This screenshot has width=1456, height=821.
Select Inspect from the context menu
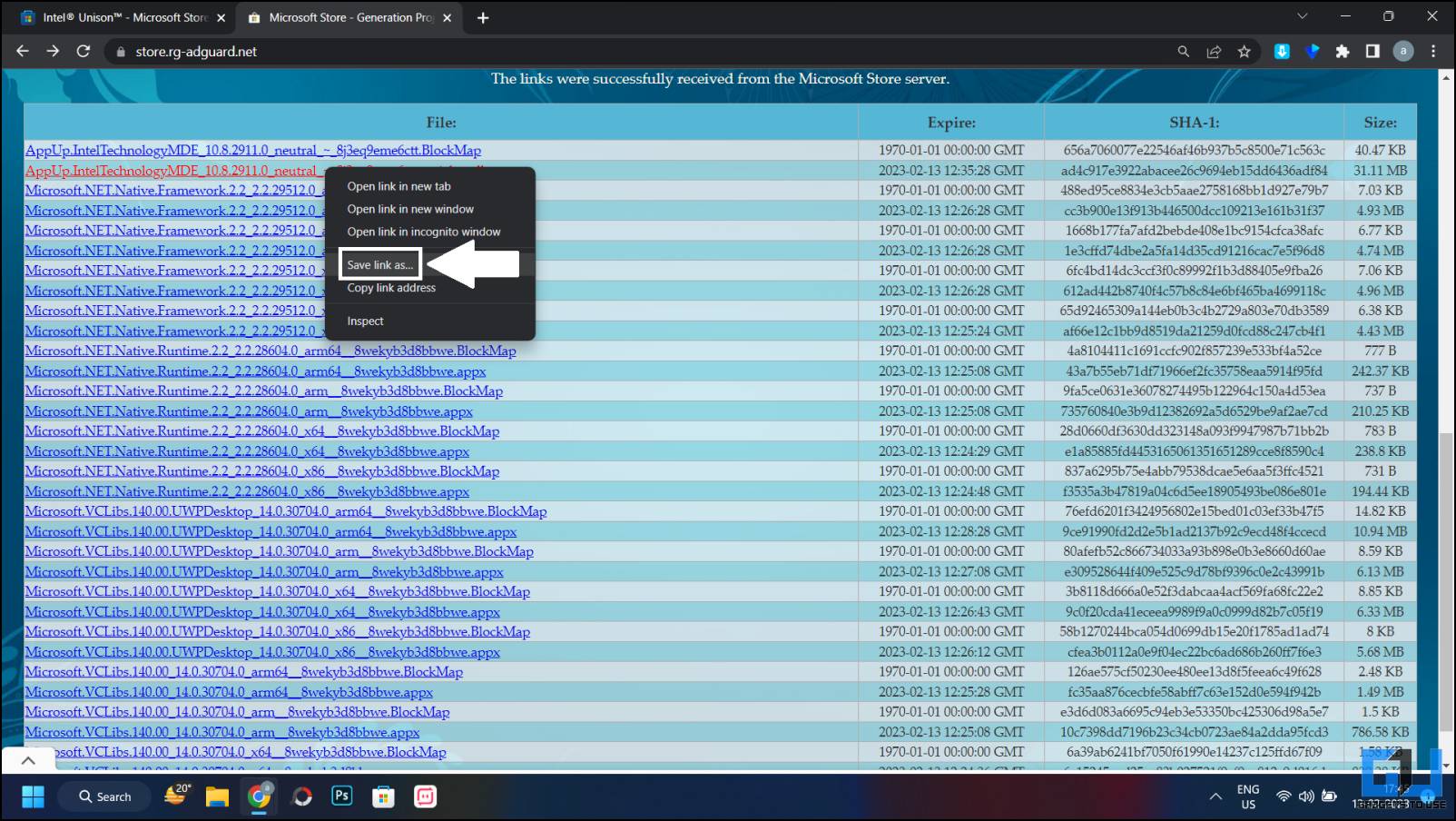(365, 321)
